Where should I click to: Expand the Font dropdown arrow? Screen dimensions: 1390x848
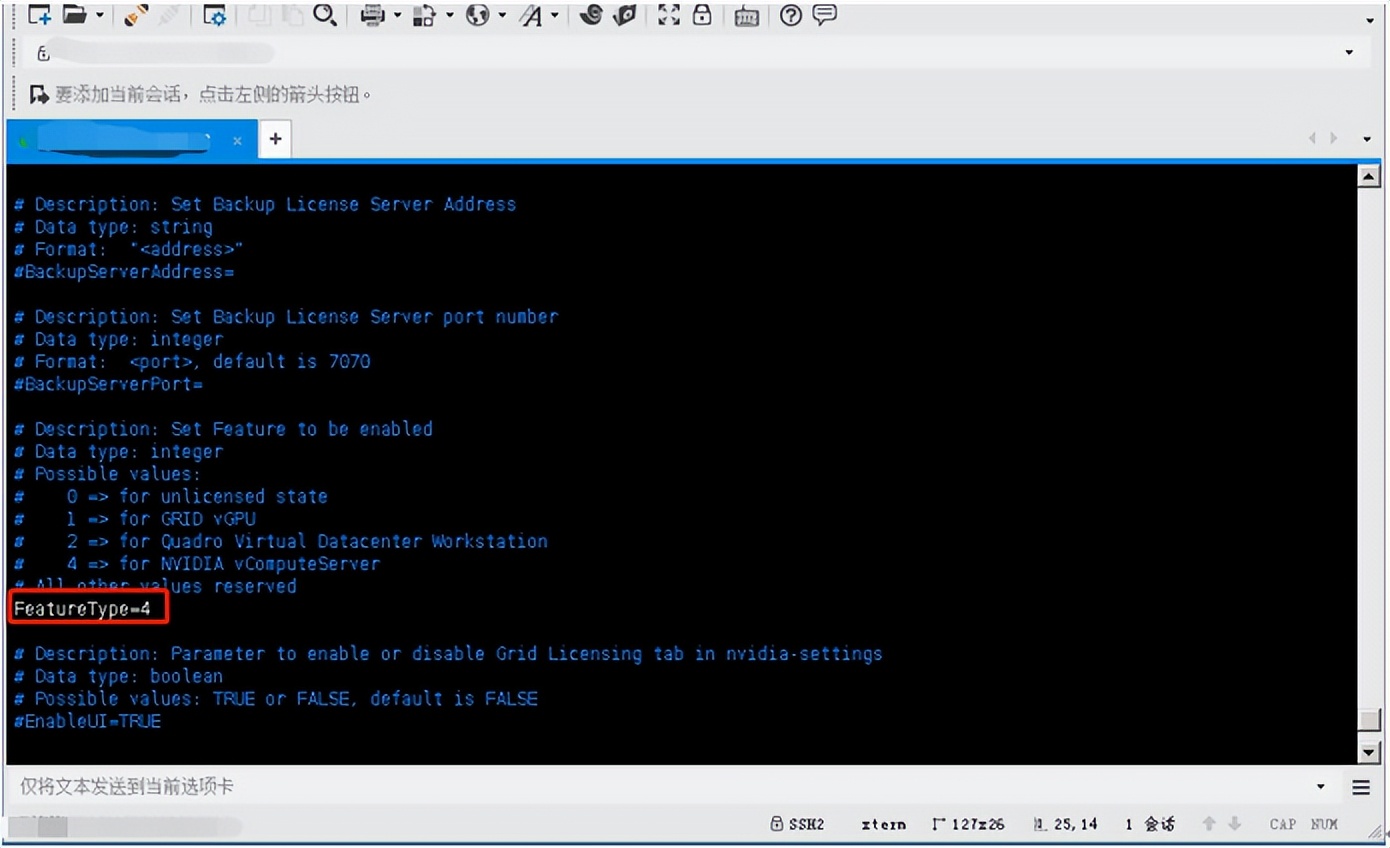[x=554, y=16]
